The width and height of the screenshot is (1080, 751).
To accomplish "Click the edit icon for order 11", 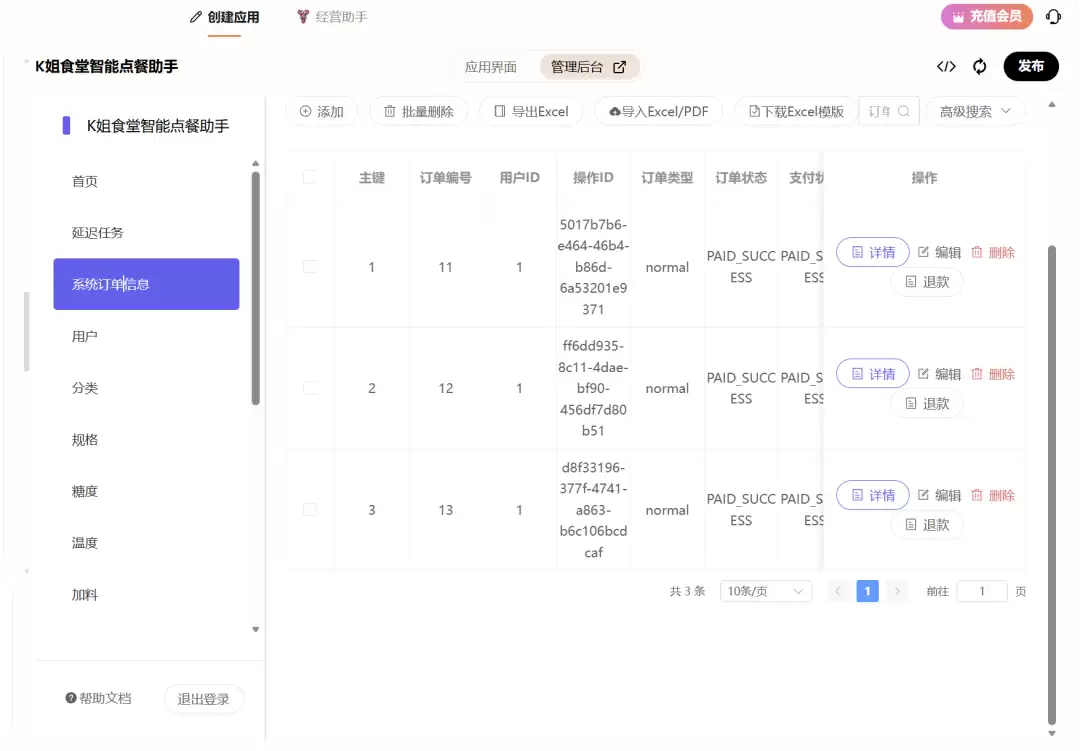I will (x=923, y=252).
